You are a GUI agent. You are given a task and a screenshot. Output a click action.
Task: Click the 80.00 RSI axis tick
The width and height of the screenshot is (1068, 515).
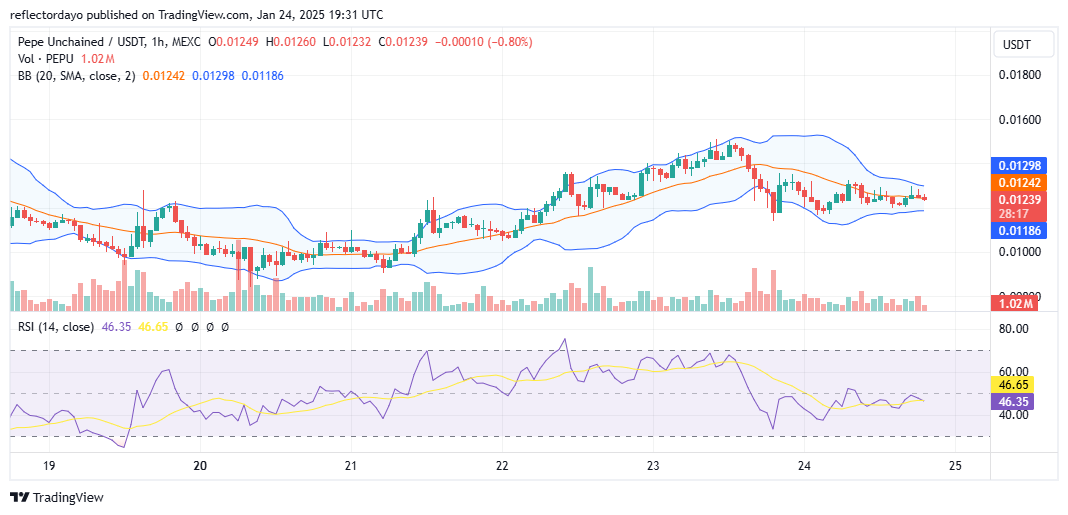1016,329
